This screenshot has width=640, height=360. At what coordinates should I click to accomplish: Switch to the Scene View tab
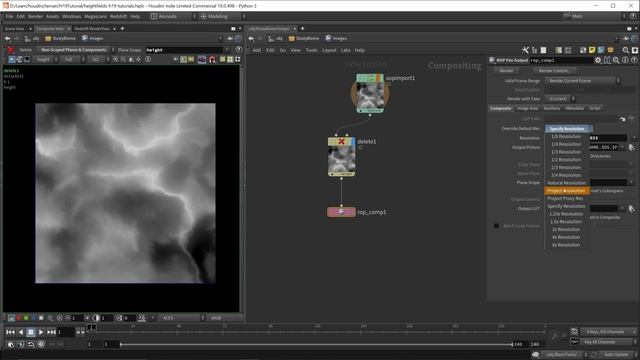(x=15, y=29)
